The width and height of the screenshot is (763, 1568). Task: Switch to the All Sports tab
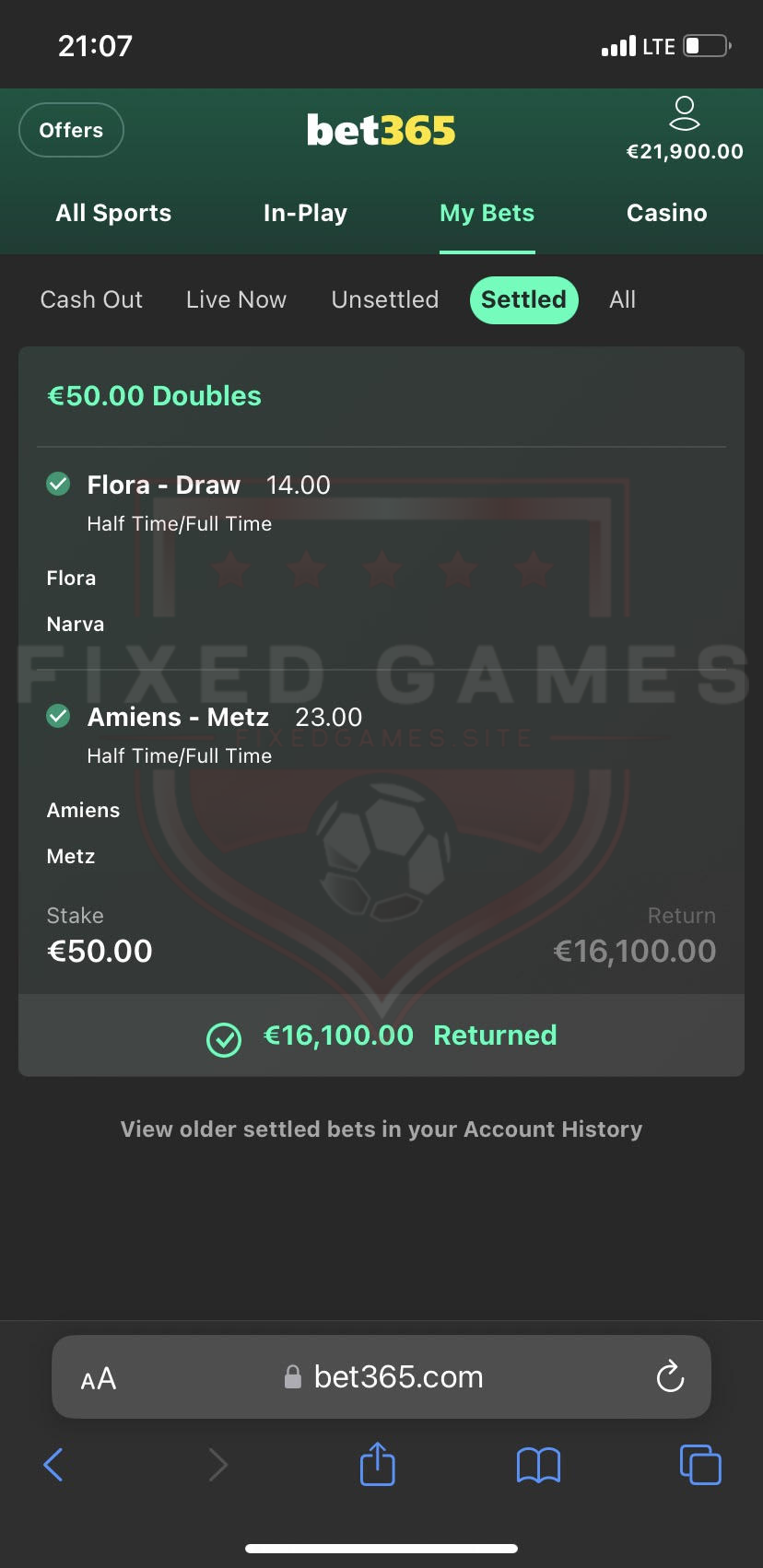(113, 213)
